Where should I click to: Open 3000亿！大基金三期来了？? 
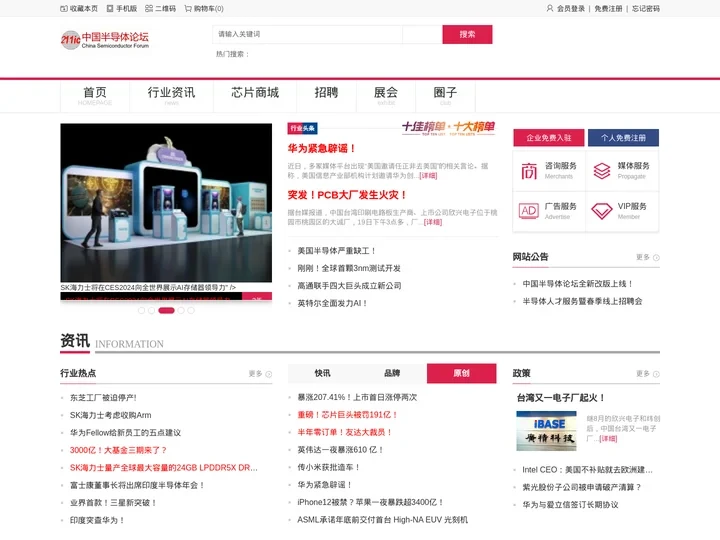pos(118,450)
